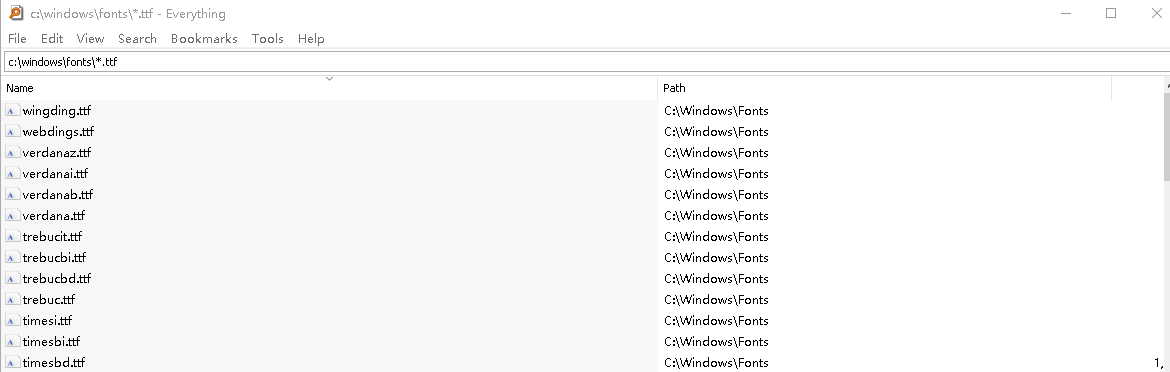
Task: Sort results by the Name column header
Action: coord(329,88)
